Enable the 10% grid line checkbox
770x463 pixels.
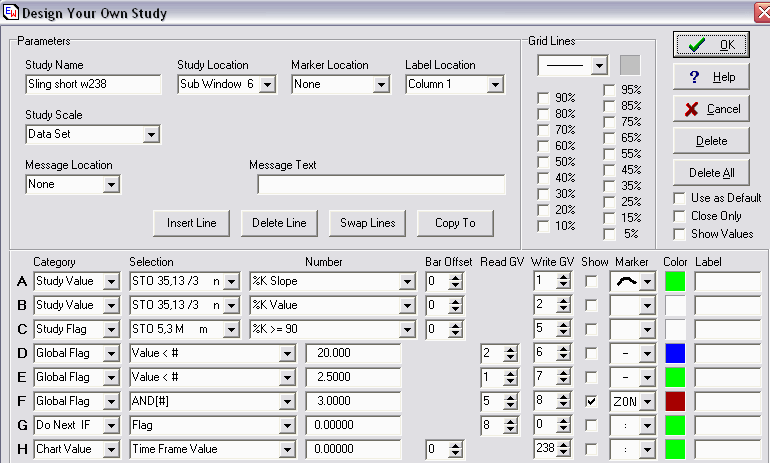pyautogui.click(x=543, y=226)
